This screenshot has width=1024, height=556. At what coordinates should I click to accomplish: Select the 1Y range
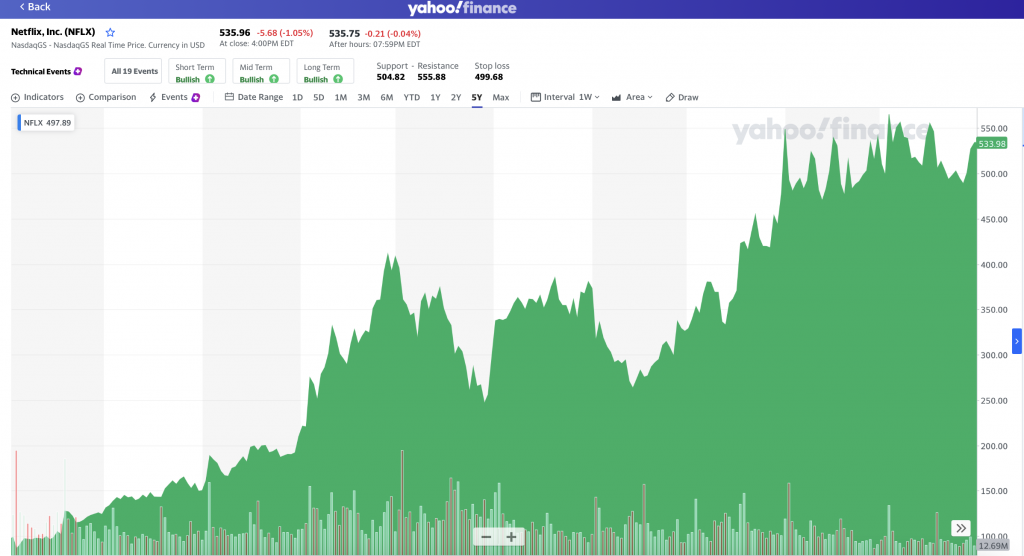click(435, 97)
